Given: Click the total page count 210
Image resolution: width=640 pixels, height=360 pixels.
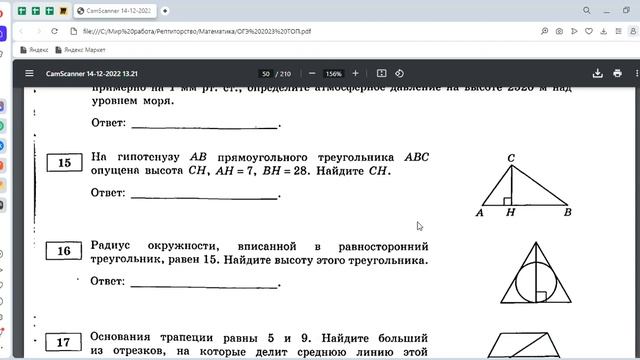Looking at the screenshot, I should [x=285, y=74].
